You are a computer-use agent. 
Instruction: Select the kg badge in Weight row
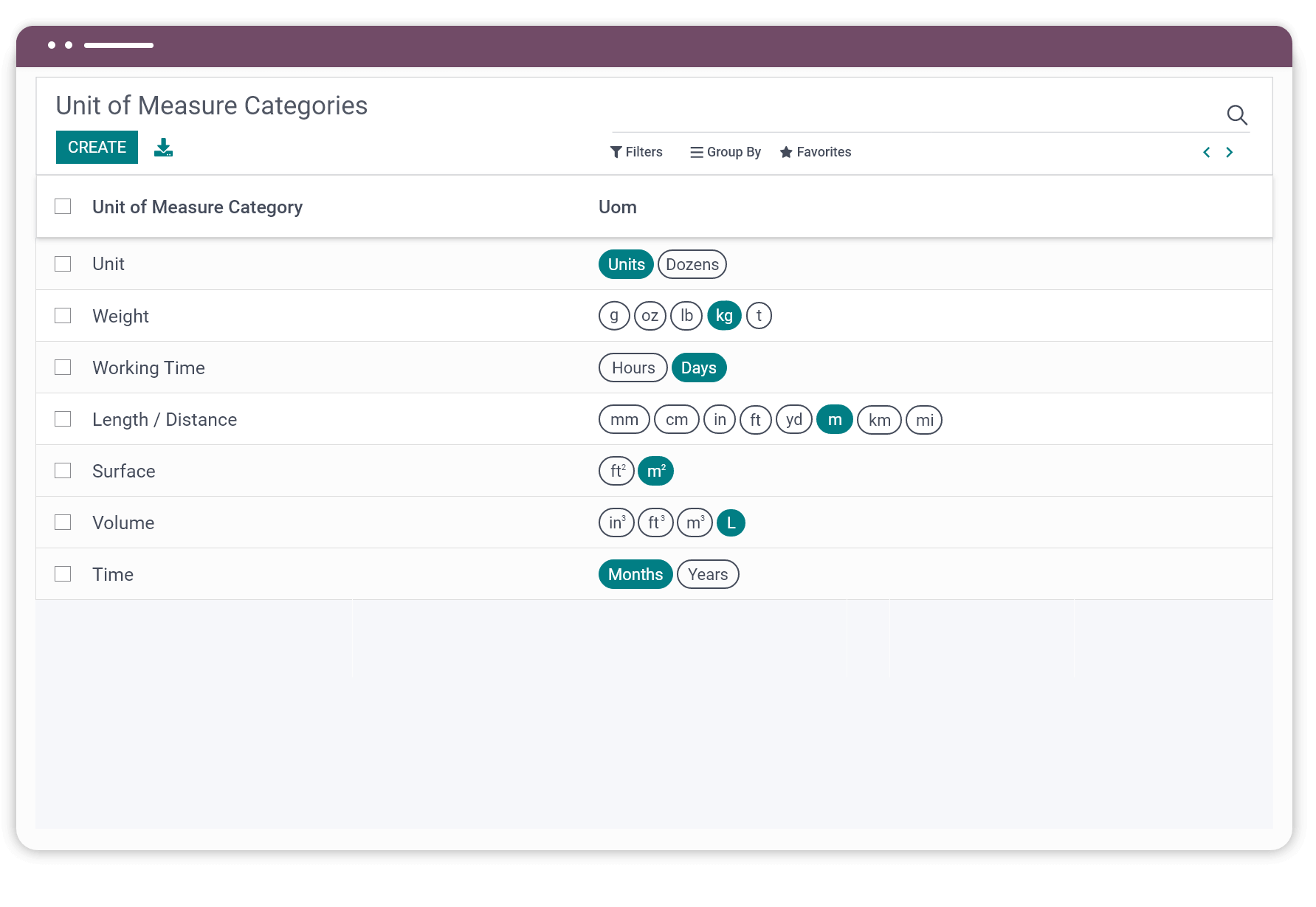tap(724, 315)
